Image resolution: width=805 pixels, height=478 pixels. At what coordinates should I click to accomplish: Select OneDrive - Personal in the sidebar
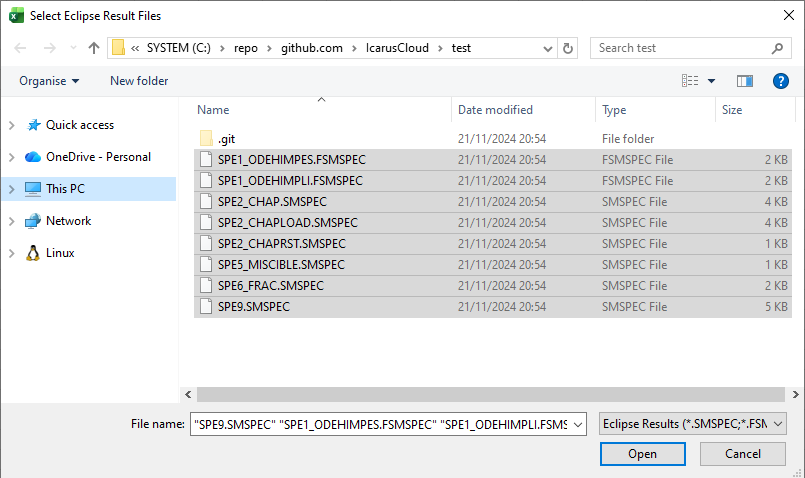click(98, 157)
